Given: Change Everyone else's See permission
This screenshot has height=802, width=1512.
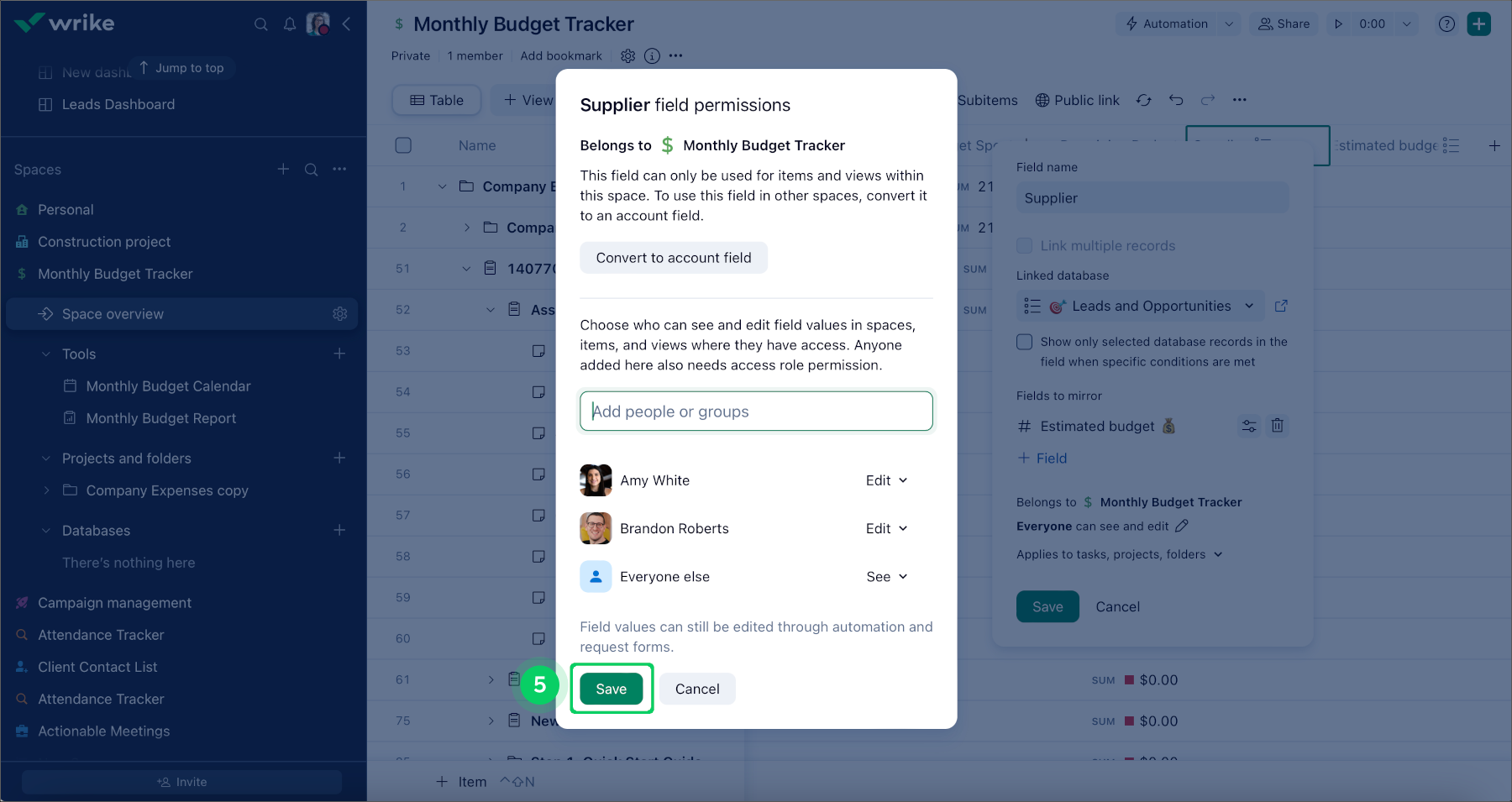Looking at the screenshot, I should 886,577.
